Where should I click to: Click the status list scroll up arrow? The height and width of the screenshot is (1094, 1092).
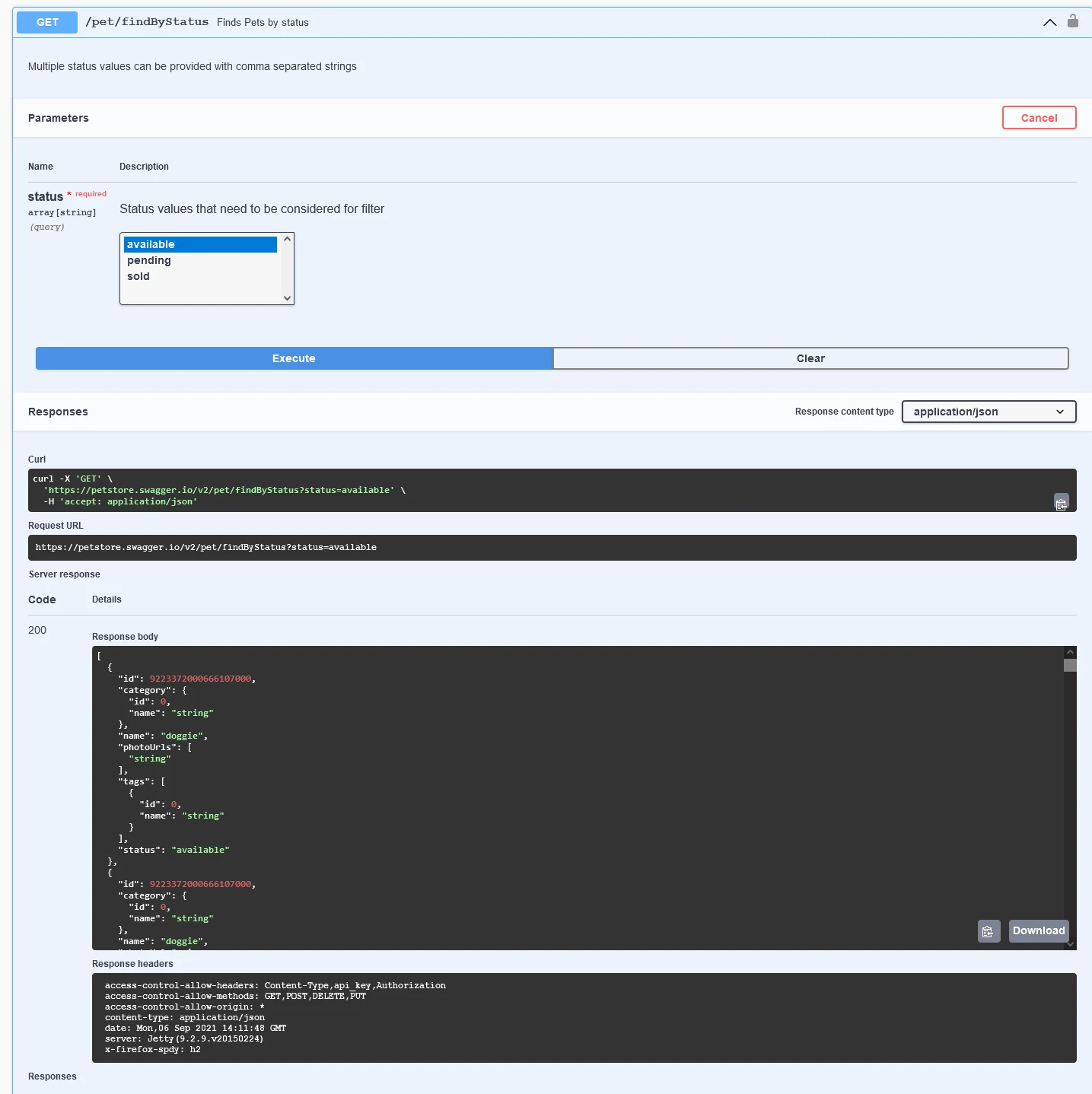[287, 239]
